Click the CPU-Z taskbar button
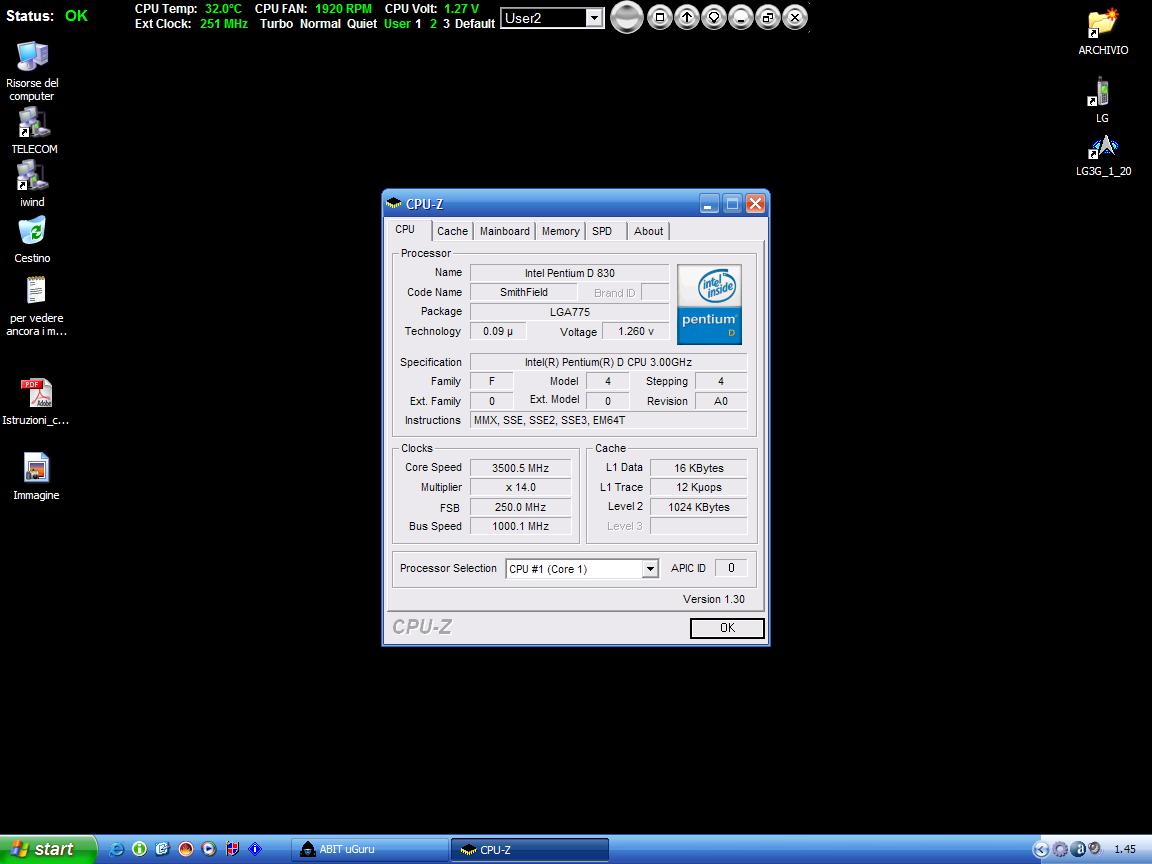The height and width of the screenshot is (864, 1152). pyautogui.click(x=529, y=849)
